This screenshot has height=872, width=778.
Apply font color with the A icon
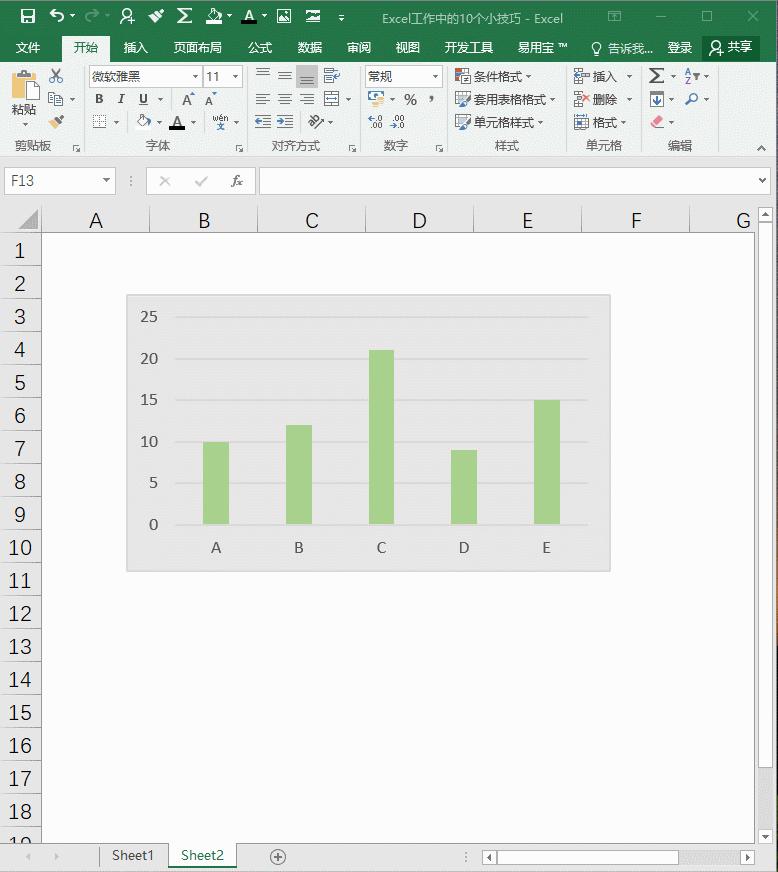(177, 122)
